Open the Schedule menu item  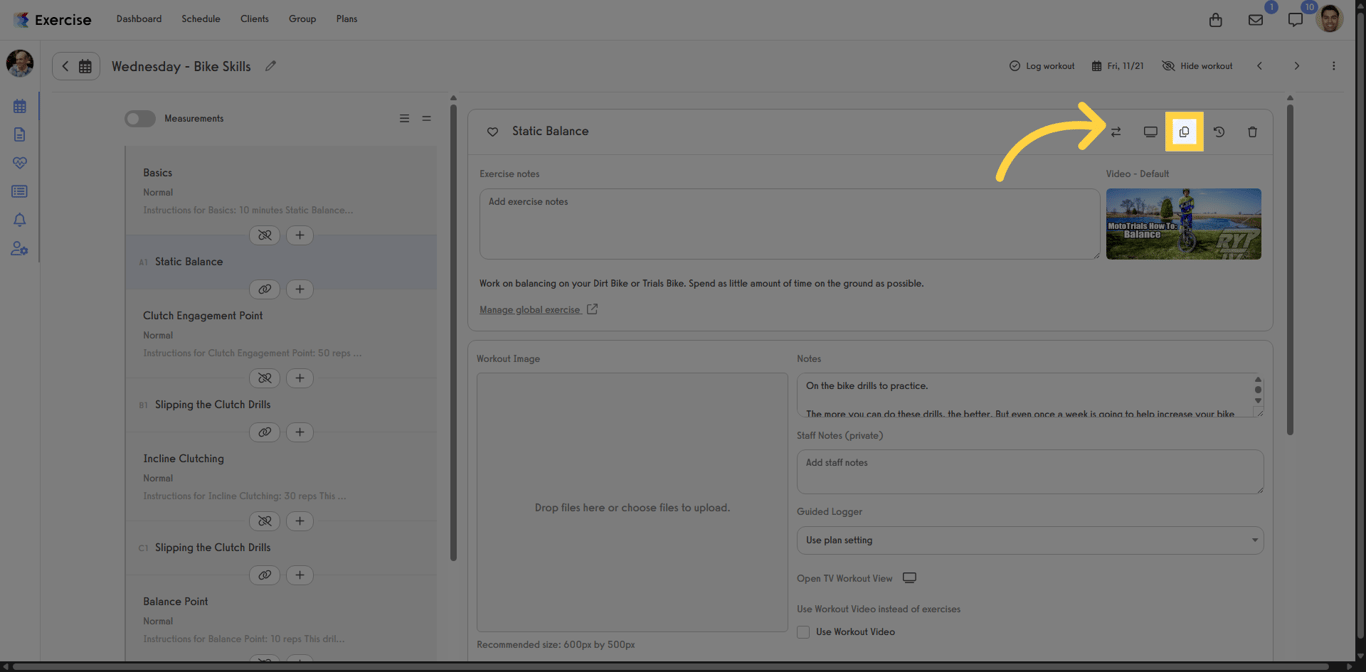[x=200, y=18]
